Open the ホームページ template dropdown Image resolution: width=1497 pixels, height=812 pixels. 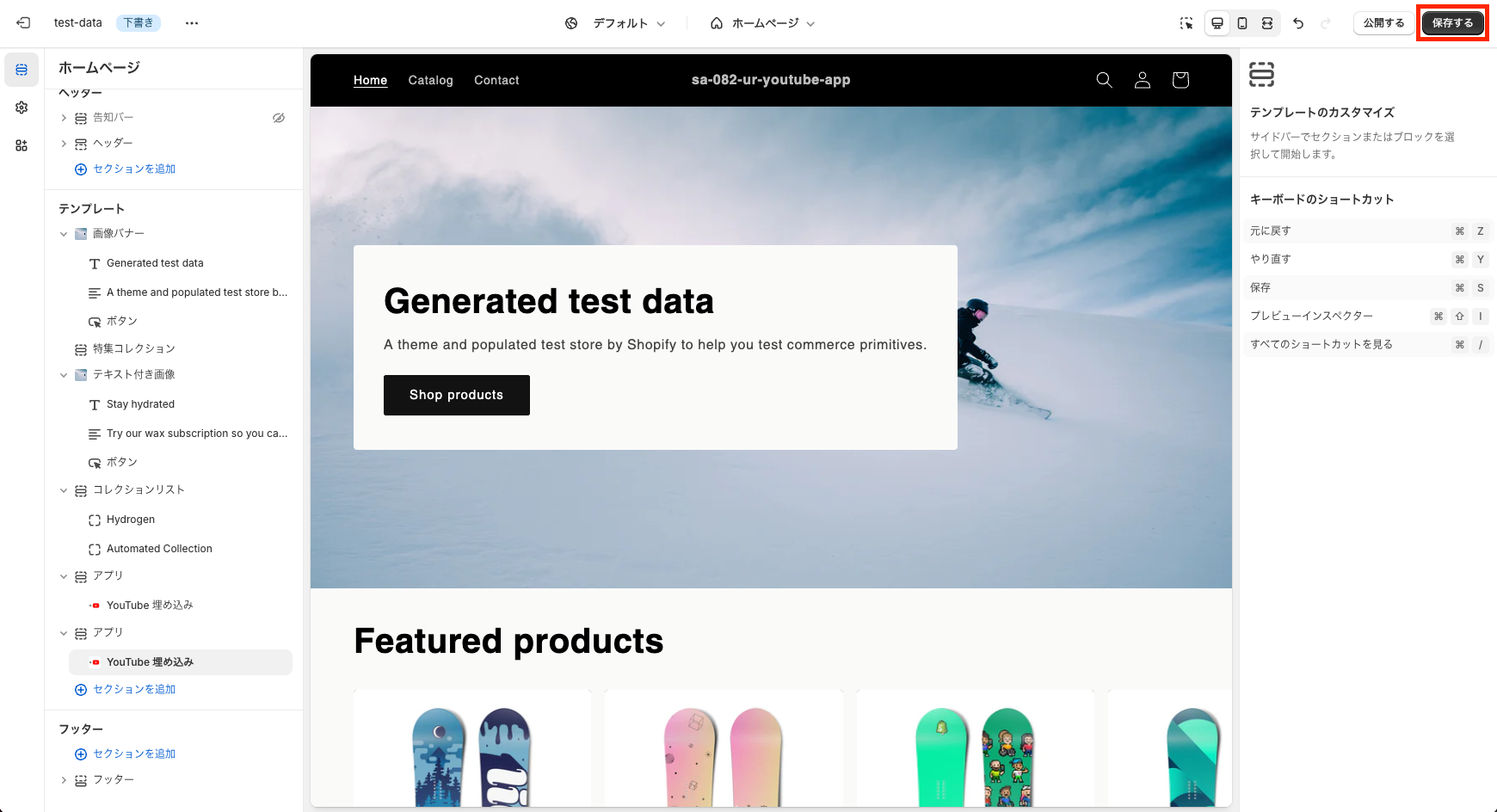(763, 23)
